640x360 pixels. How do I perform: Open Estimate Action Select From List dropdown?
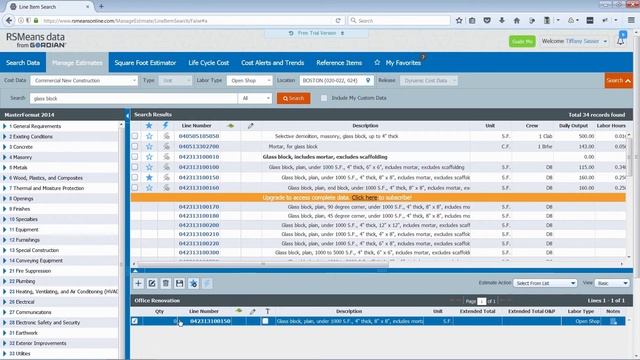pos(545,283)
